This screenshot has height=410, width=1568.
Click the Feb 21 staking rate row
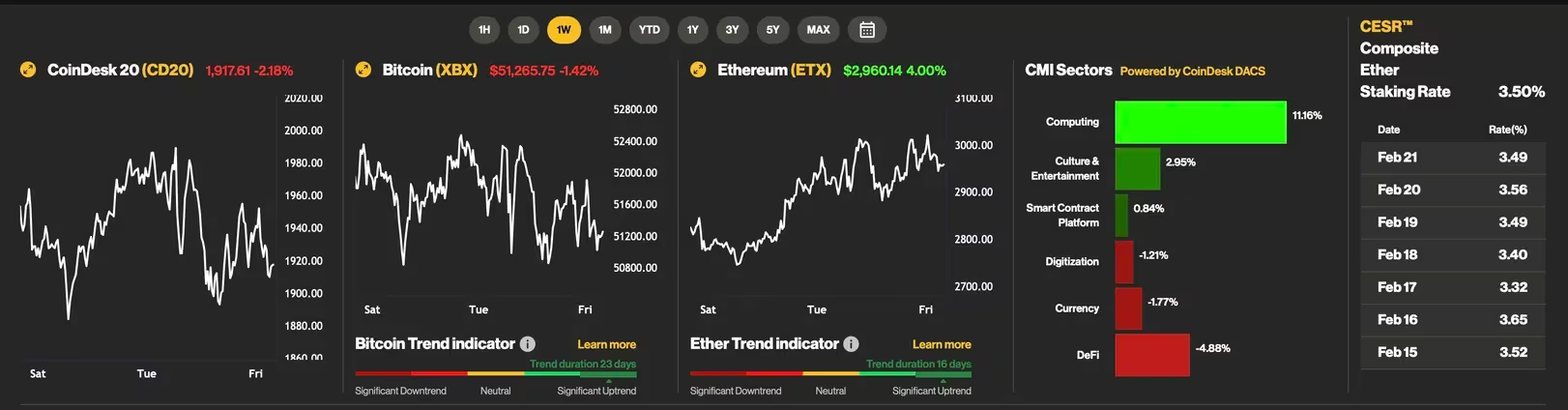pos(1452,158)
